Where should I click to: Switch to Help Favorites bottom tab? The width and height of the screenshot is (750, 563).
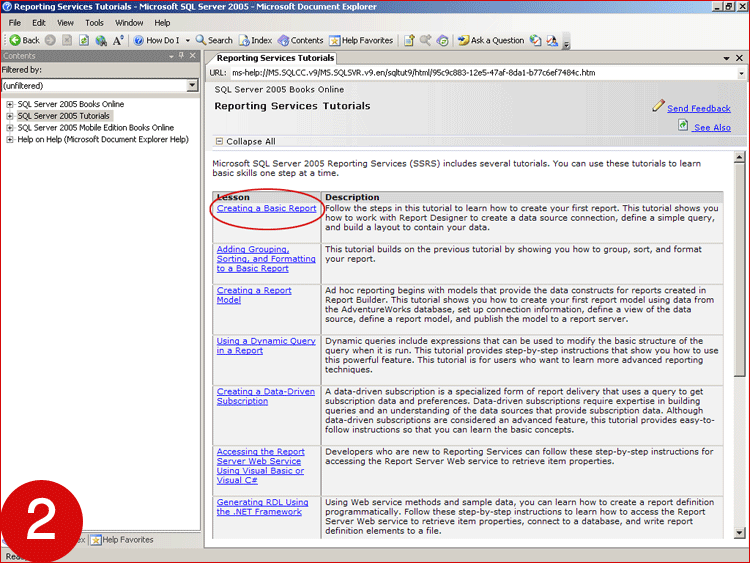point(122,540)
